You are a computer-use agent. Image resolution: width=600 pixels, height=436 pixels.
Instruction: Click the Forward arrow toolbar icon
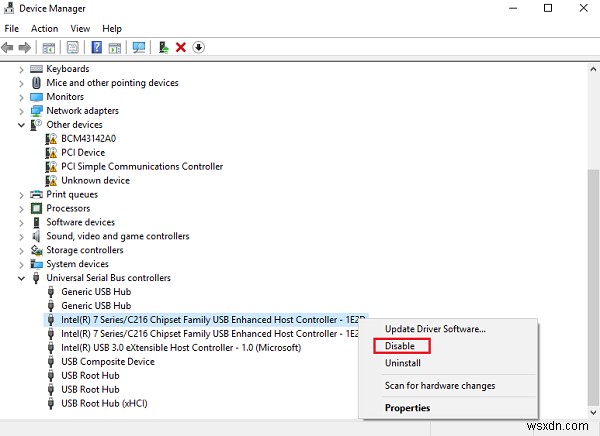click(x=25, y=47)
